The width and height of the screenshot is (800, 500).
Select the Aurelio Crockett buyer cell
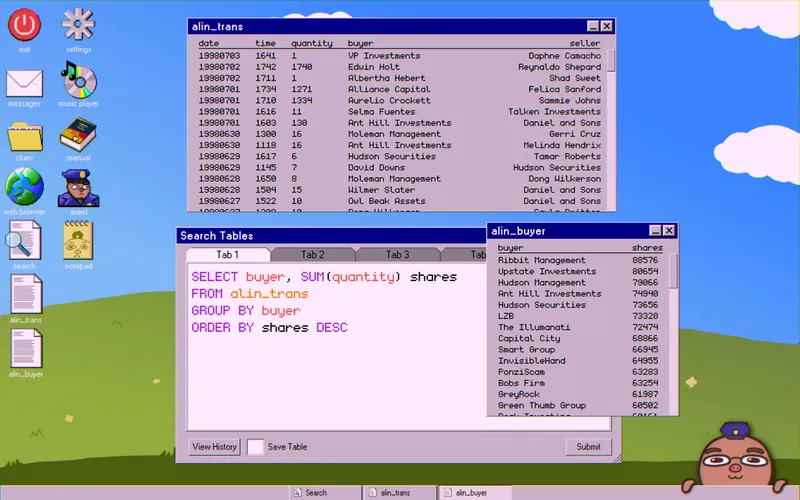tap(389, 101)
